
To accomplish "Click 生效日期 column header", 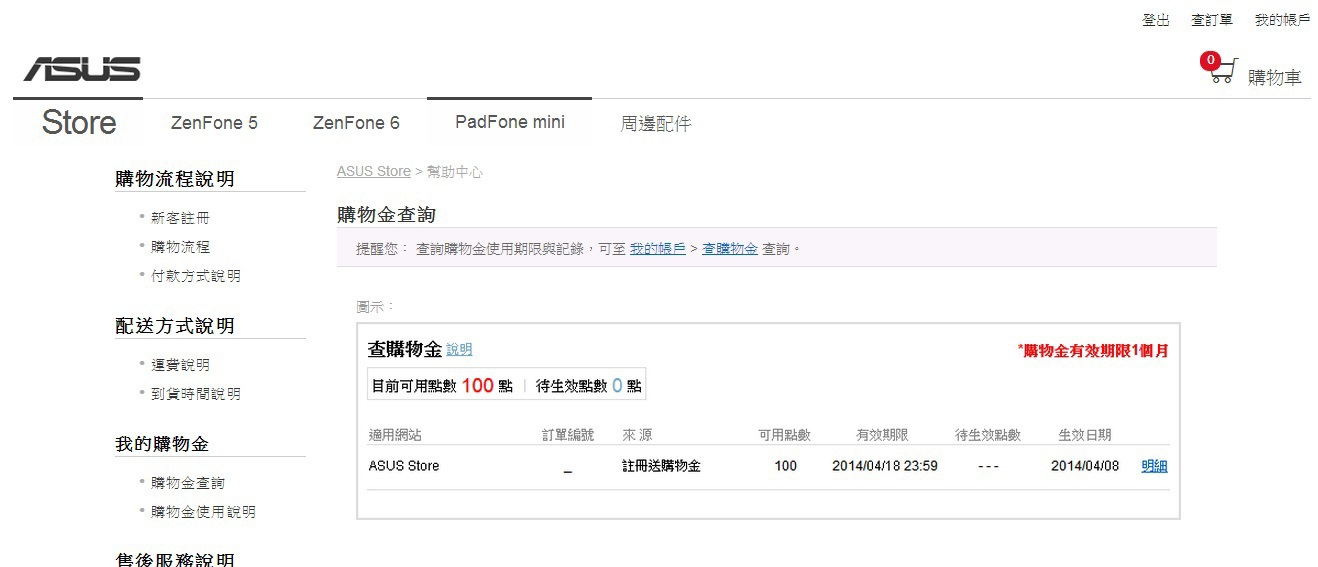I will coord(1085,435).
